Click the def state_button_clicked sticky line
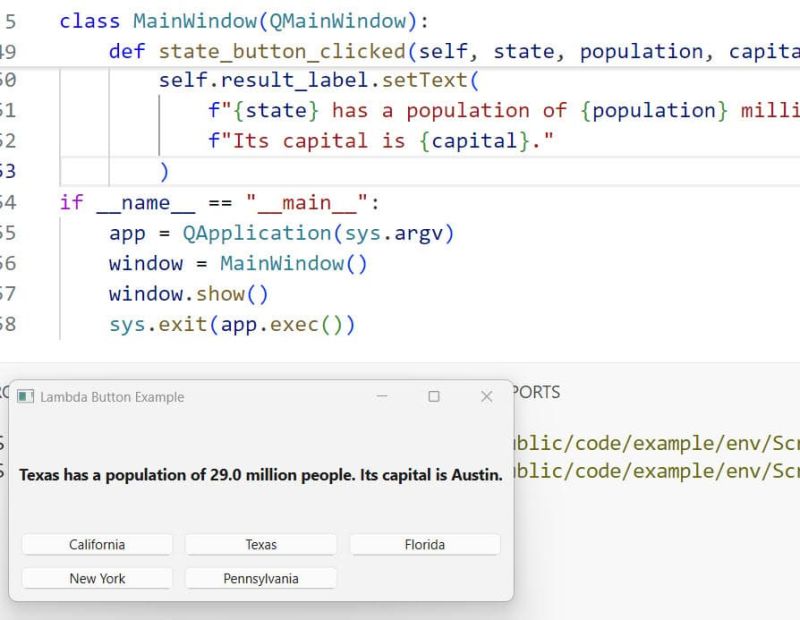This screenshot has width=800, height=620. pyautogui.click(x=454, y=52)
